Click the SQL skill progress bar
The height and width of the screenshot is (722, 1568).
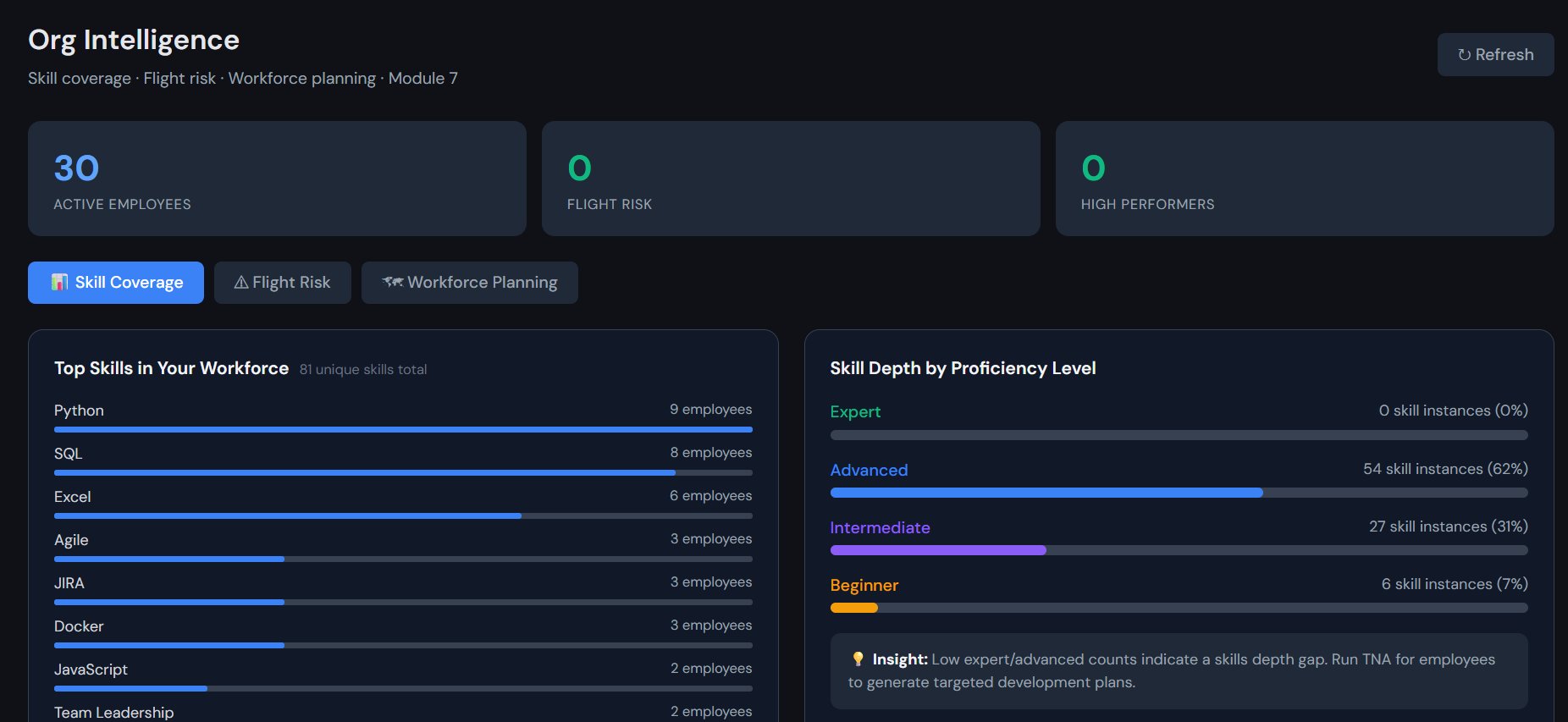coord(403,473)
